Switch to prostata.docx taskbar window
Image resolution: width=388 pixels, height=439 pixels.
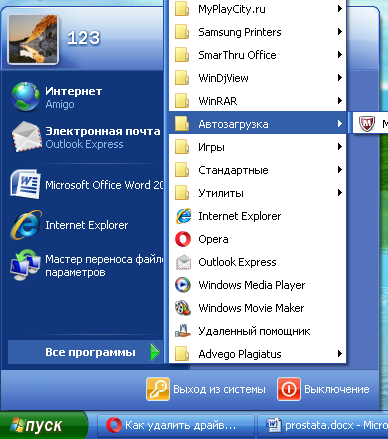pyautogui.click(x=323, y=425)
